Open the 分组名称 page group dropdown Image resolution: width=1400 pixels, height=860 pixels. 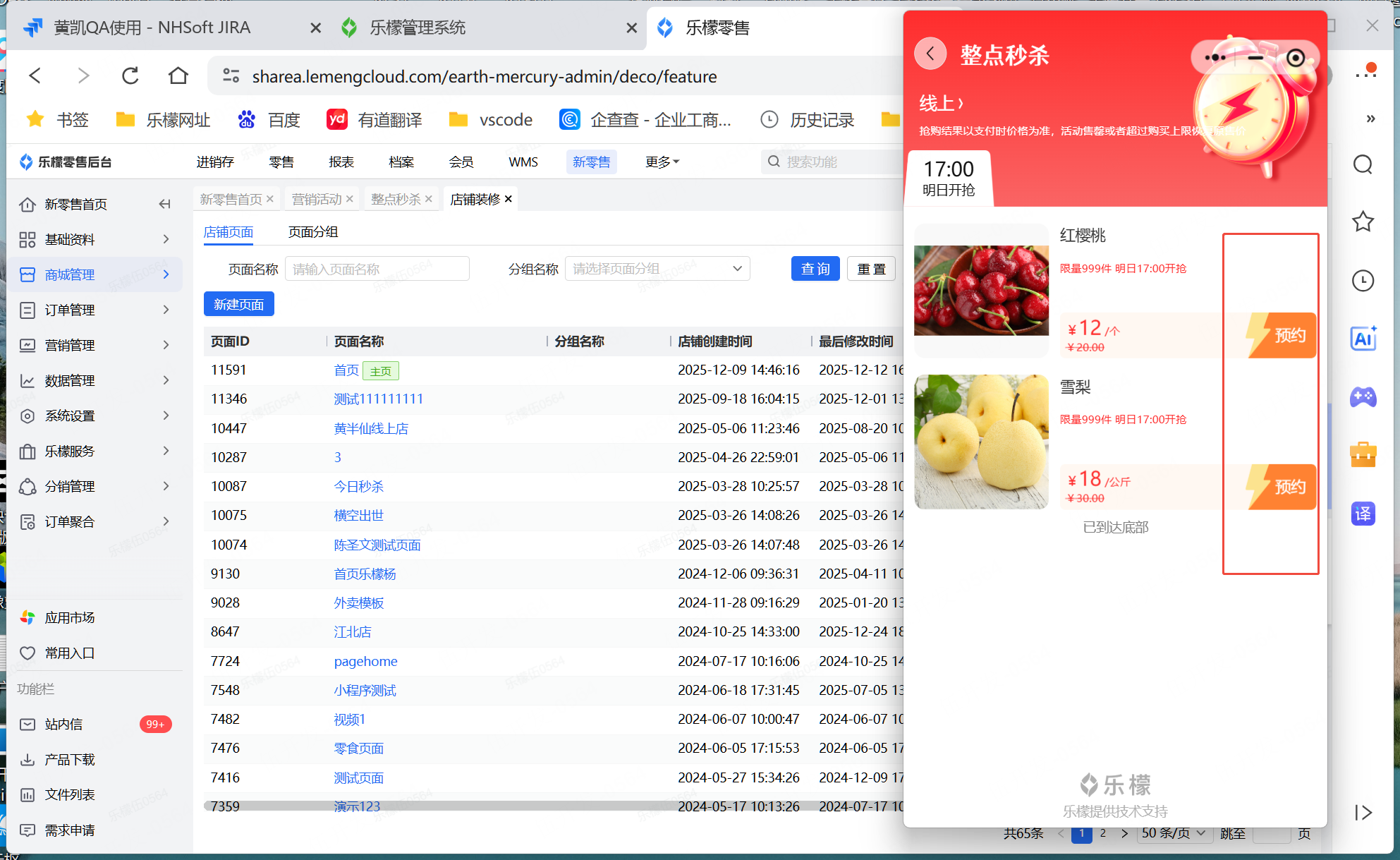pos(657,269)
